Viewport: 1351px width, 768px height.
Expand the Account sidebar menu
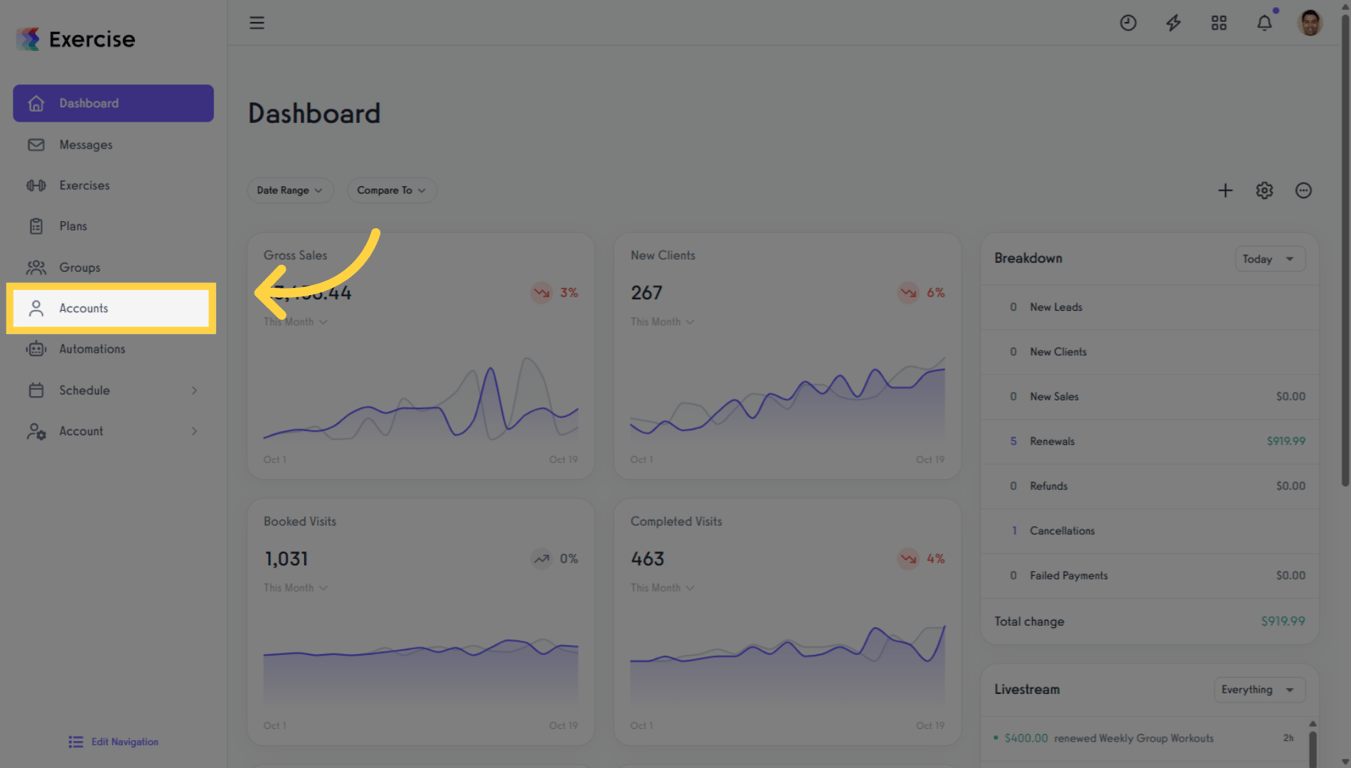82,431
